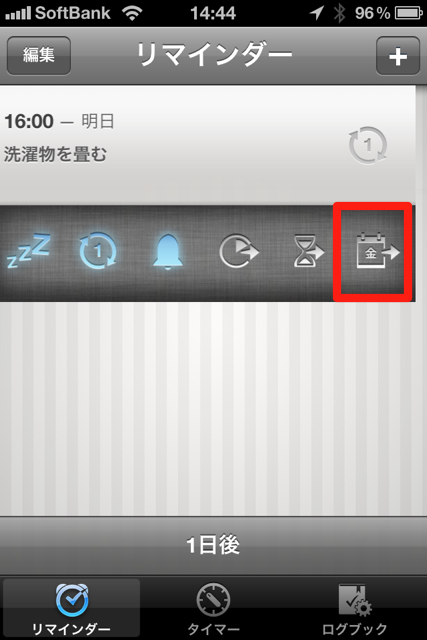
Task: Tap the zZZ snooze icon
Action: pos(29,250)
